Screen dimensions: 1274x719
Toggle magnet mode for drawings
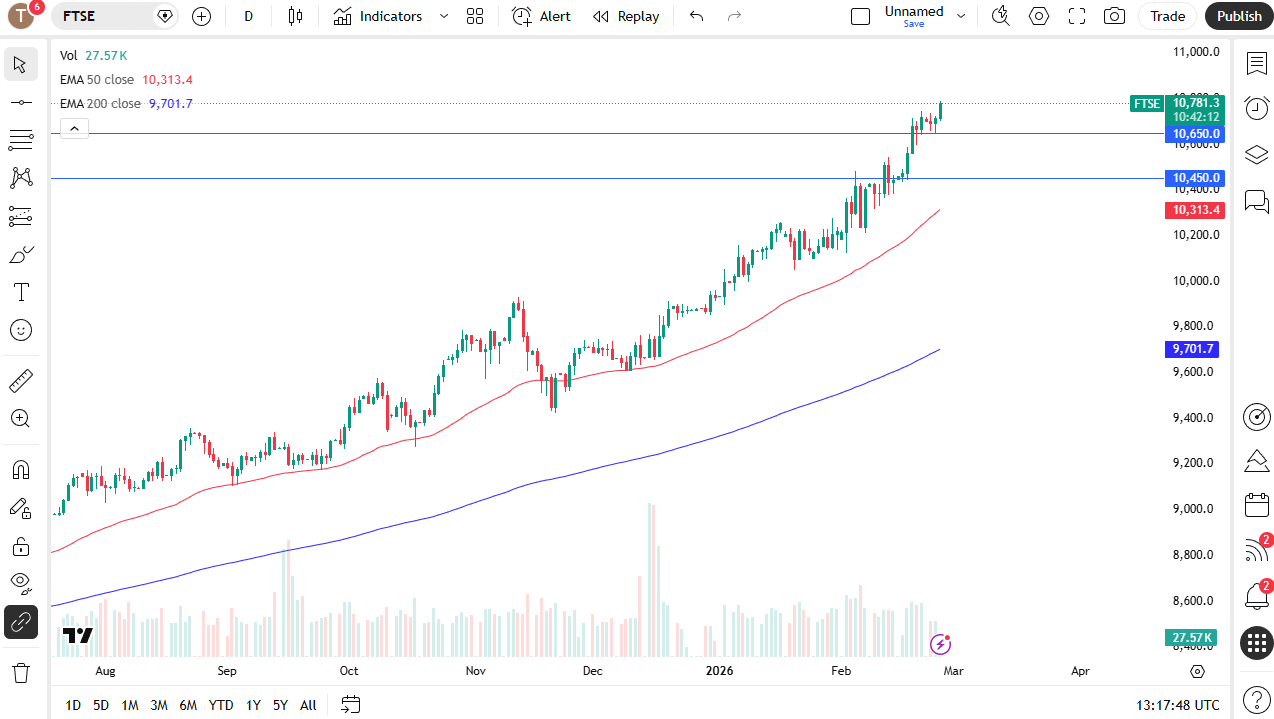click(20, 470)
